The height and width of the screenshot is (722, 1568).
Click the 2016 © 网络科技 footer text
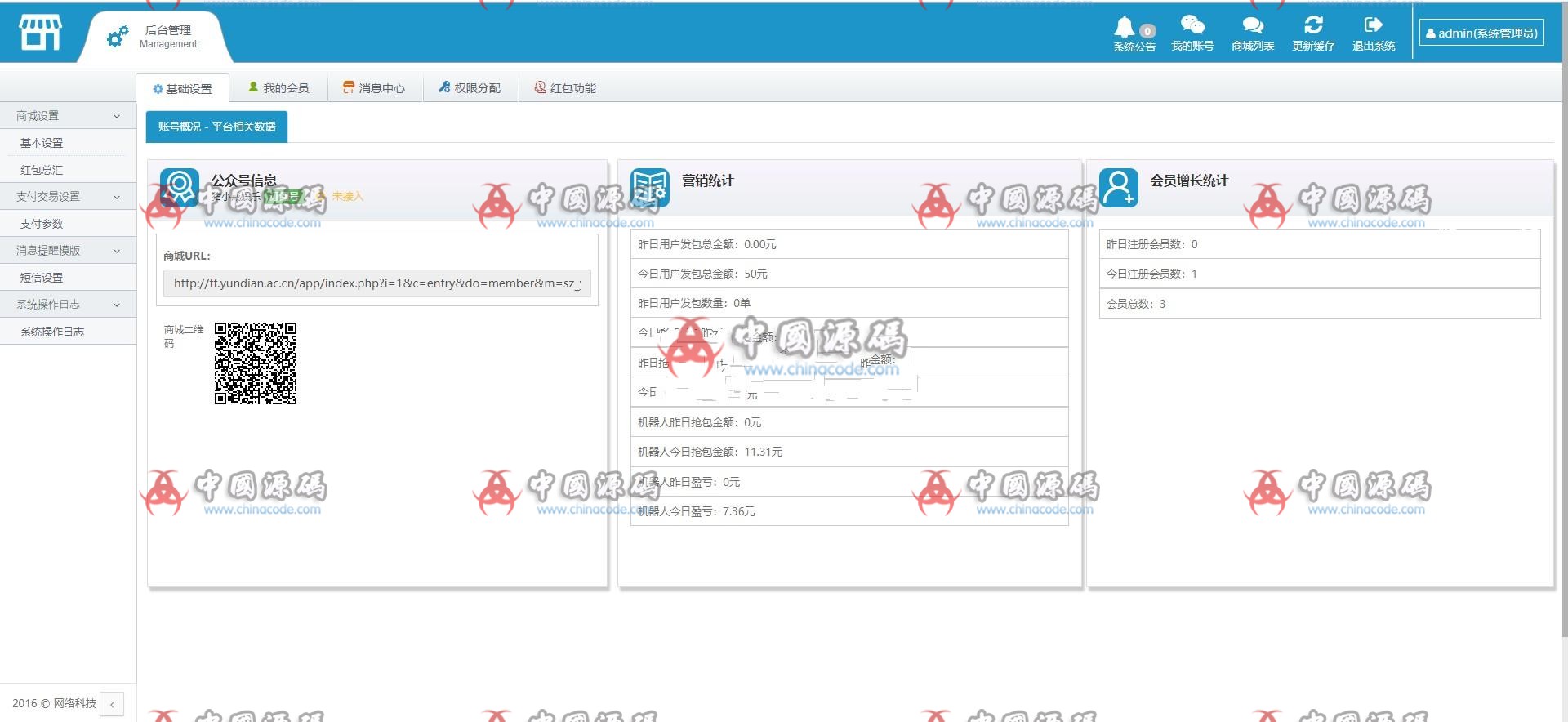click(x=54, y=703)
